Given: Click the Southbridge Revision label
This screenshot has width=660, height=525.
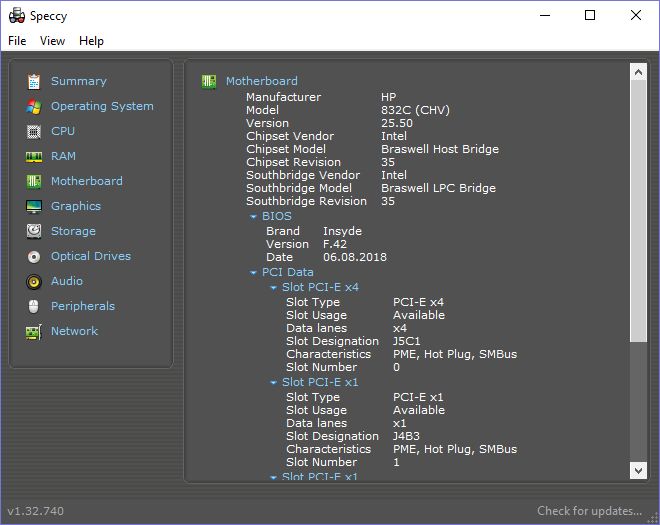Looking at the screenshot, I should [x=306, y=201].
